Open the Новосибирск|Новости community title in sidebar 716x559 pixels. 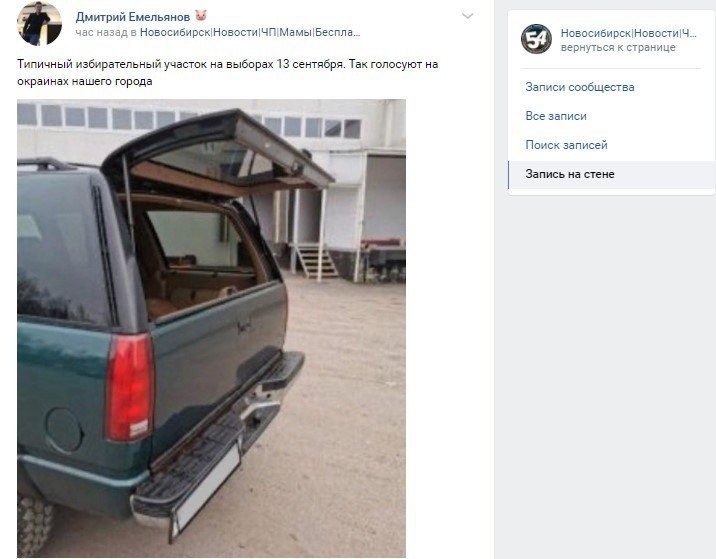[x=628, y=33]
